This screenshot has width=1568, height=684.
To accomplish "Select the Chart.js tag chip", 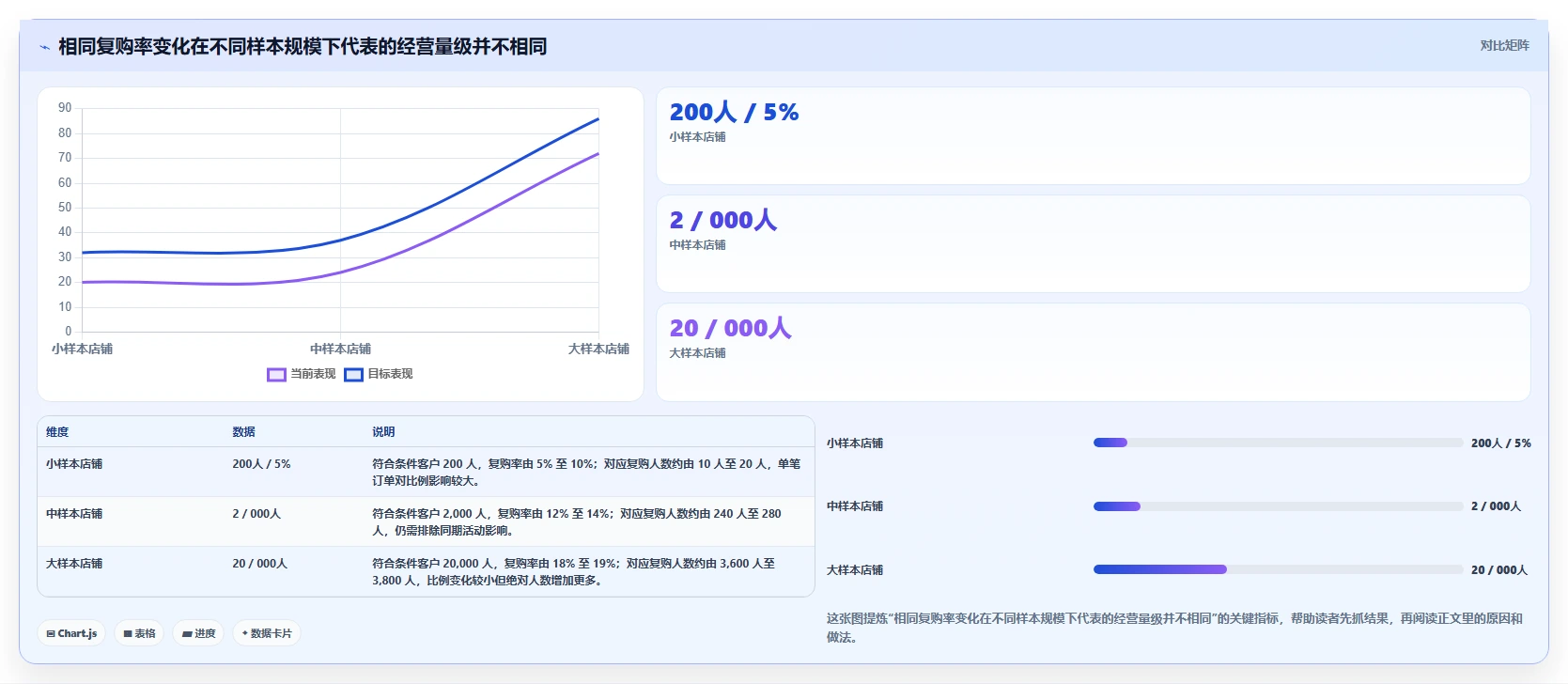I will click(71, 633).
